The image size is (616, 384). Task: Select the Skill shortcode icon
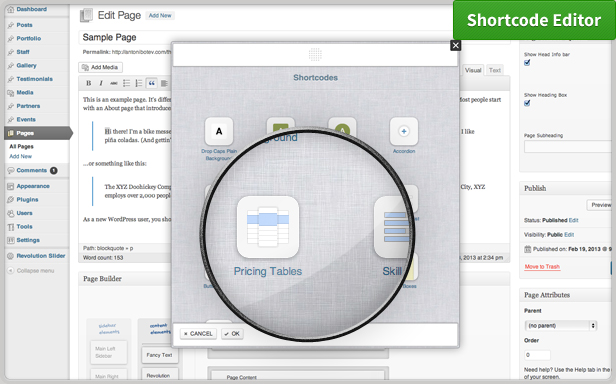point(392,227)
